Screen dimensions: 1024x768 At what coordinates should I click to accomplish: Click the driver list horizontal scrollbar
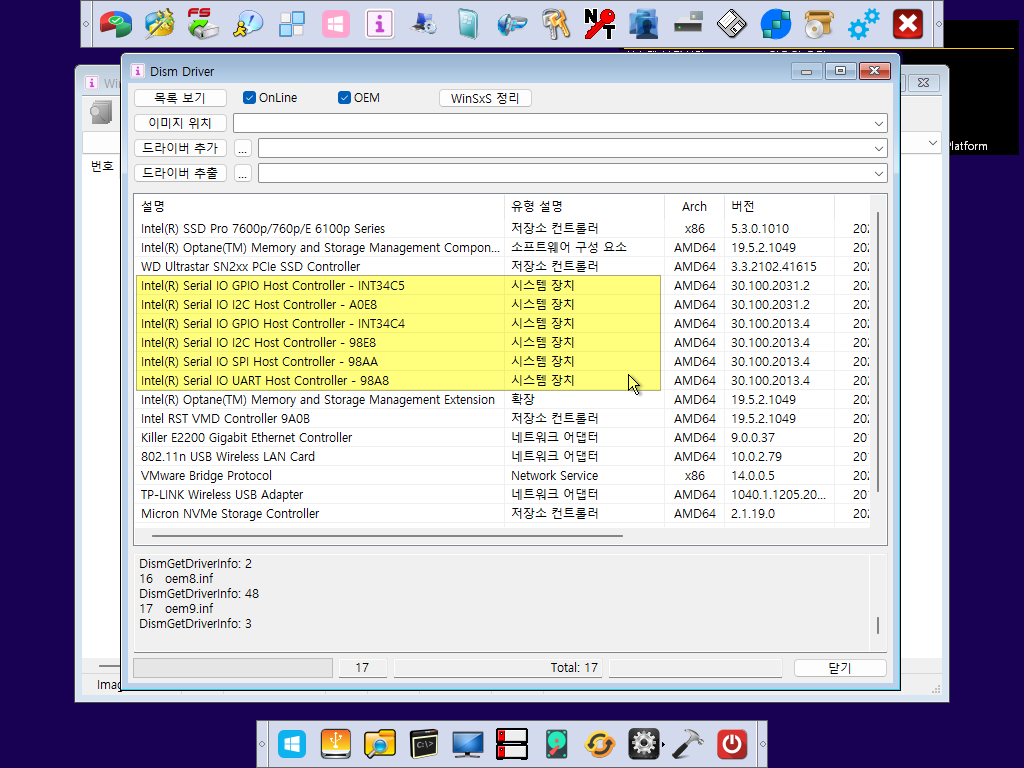click(x=387, y=536)
